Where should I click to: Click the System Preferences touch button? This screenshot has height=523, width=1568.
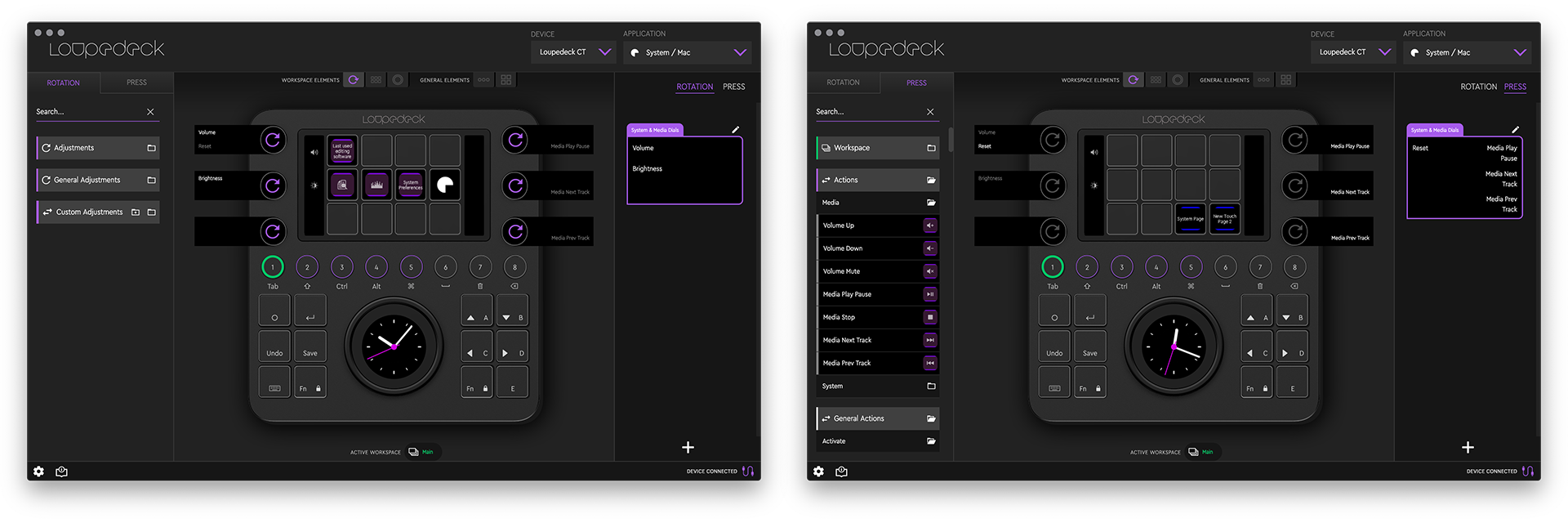coord(410,185)
